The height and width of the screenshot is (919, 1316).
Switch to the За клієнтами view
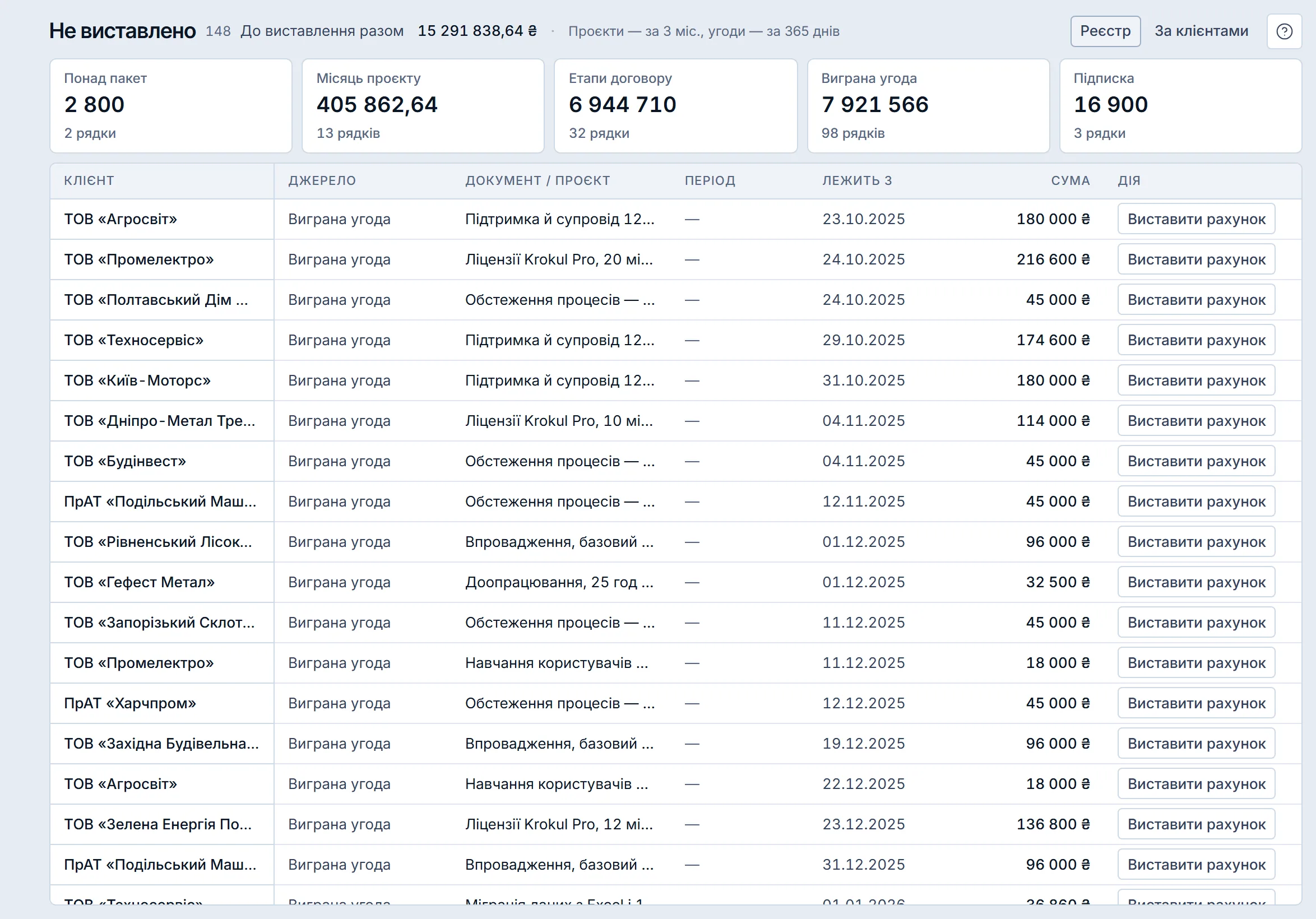(1201, 31)
